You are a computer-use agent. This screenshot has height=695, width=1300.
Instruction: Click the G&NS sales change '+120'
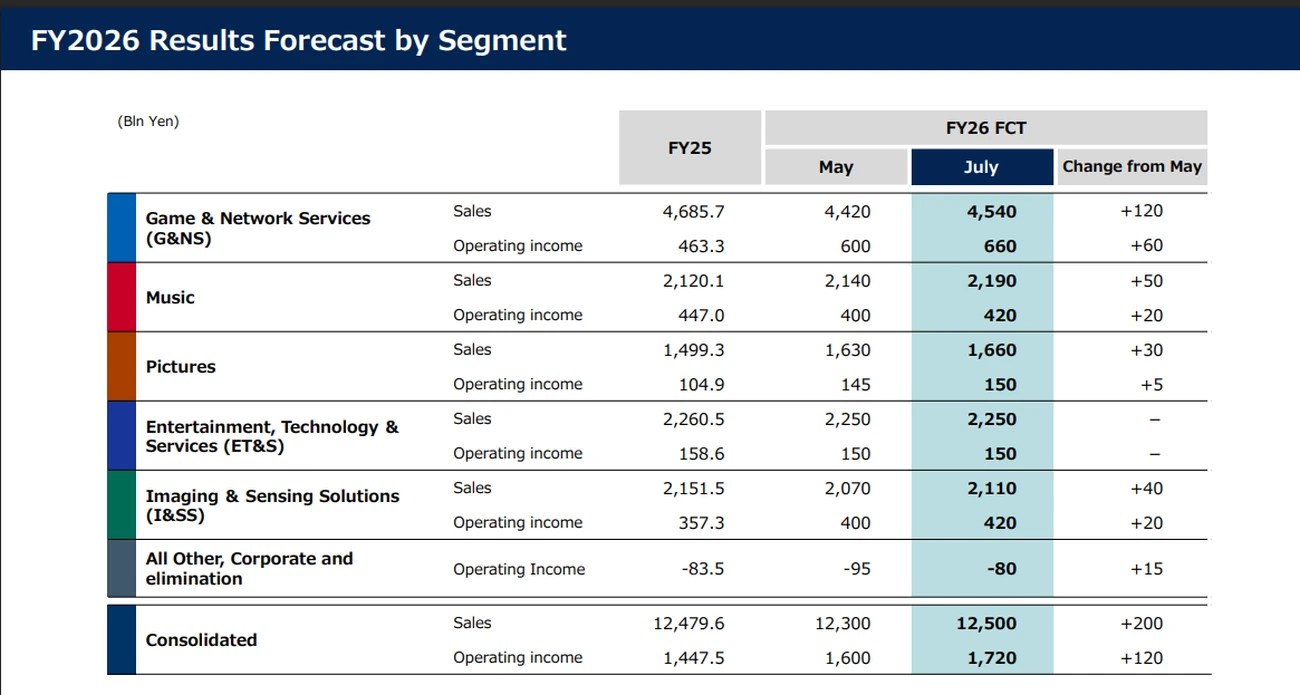coord(1141,211)
